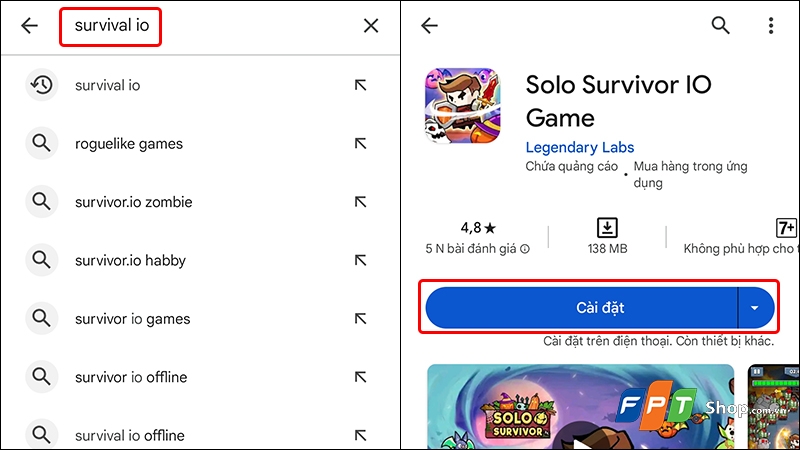The height and width of the screenshot is (450, 800).
Task: Open search from the app detail header
Action: point(720,25)
